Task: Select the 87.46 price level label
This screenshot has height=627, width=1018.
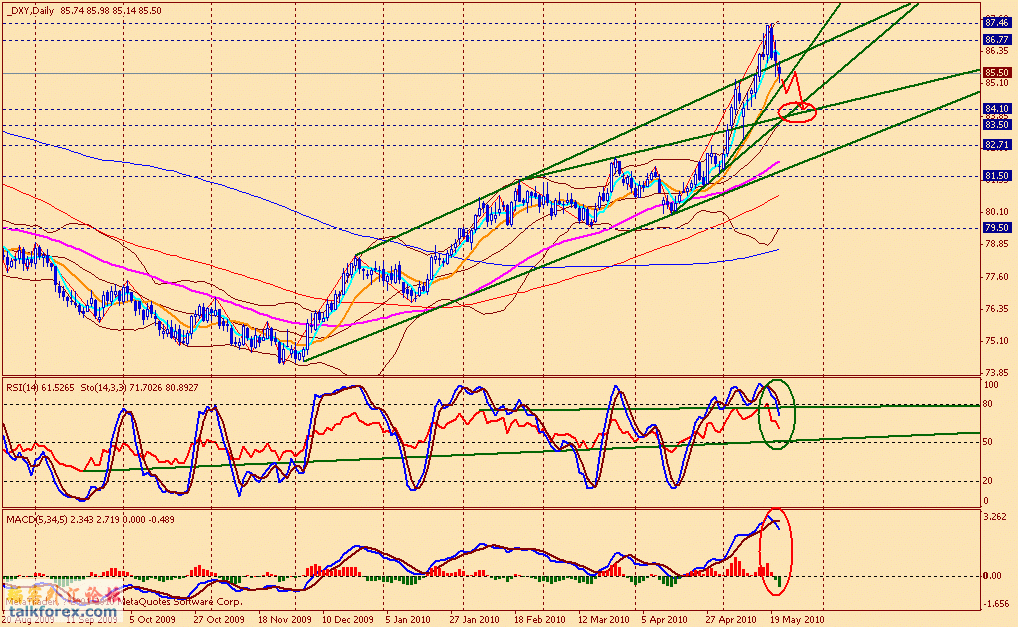Action: coord(997,23)
